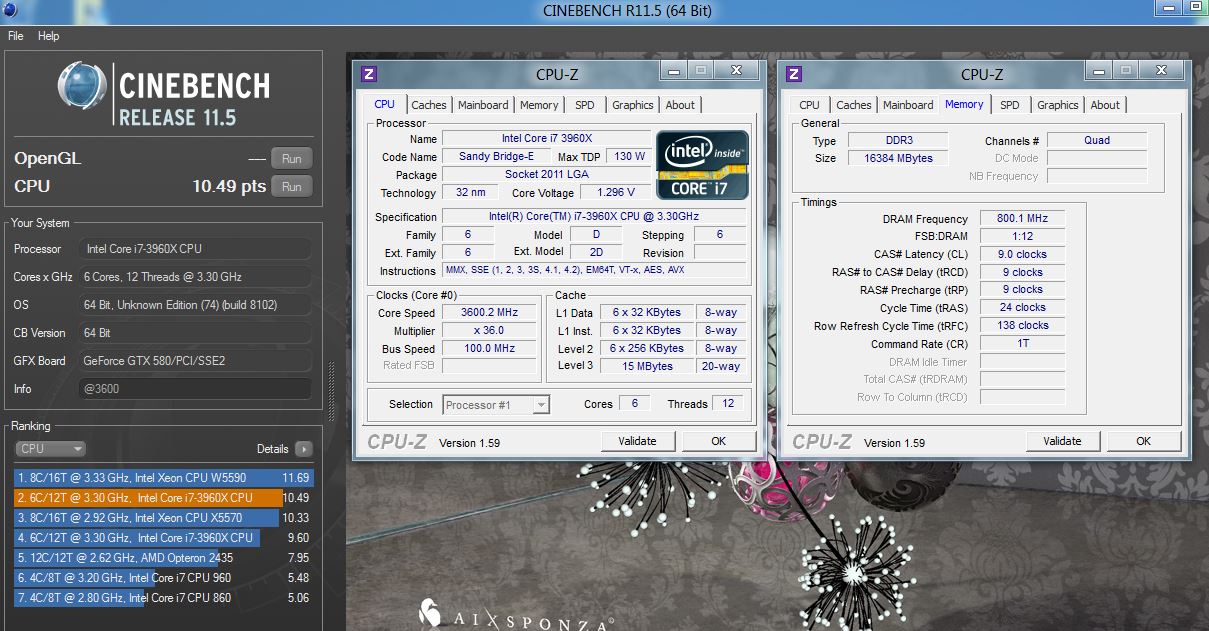Click OK in the left CPU-Z window
The image size is (1209, 631).
point(718,441)
